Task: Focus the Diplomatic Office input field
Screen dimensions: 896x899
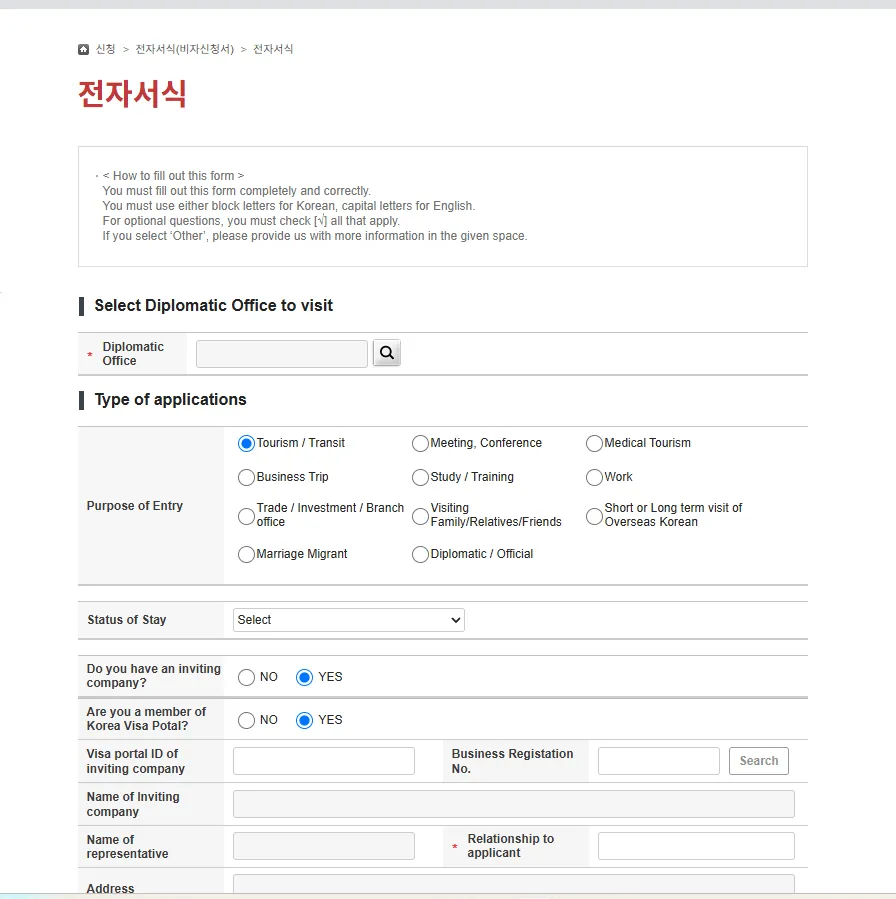Action: pos(281,354)
